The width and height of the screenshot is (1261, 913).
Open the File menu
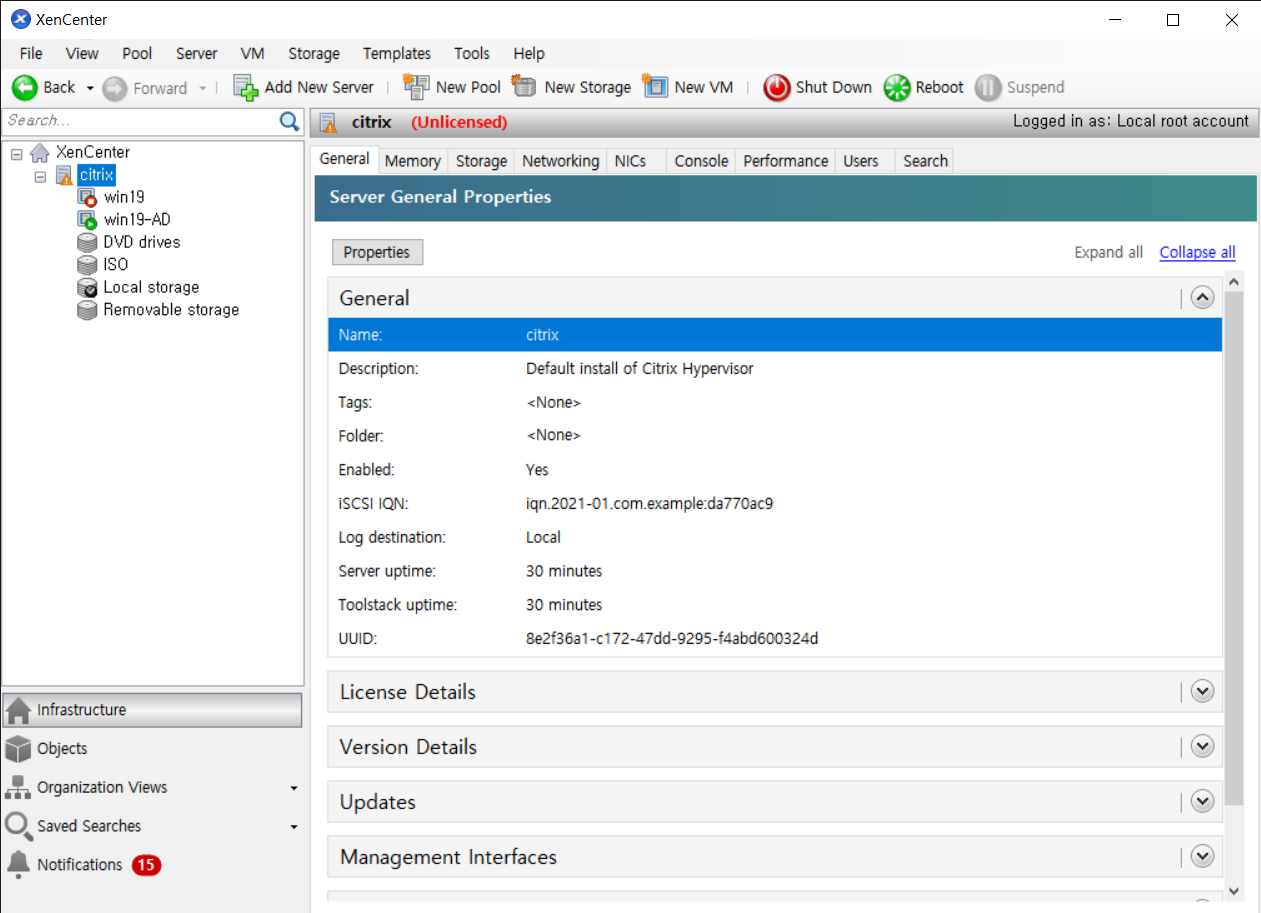click(x=31, y=53)
